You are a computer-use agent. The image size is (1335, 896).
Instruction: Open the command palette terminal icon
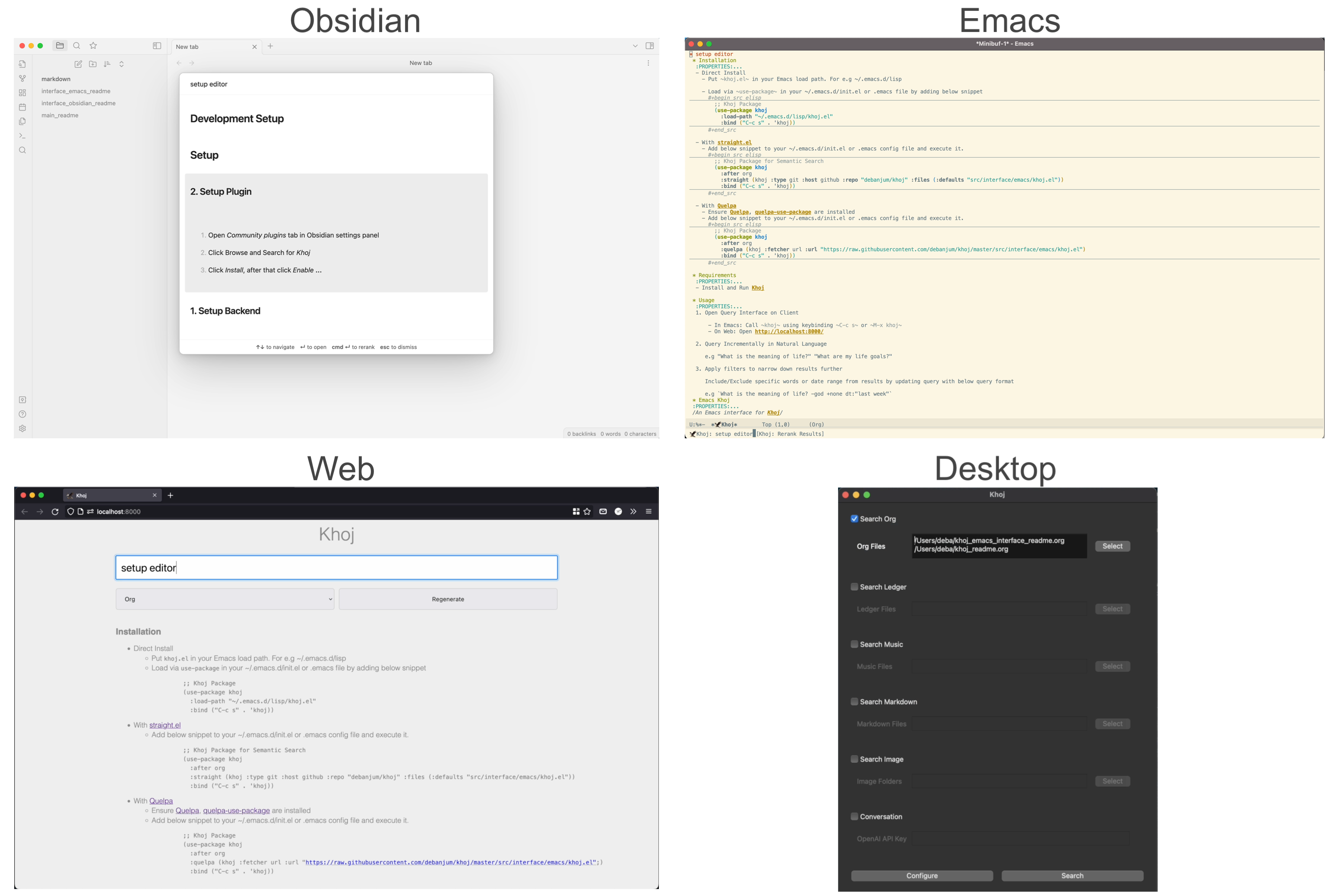click(x=22, y=136)
